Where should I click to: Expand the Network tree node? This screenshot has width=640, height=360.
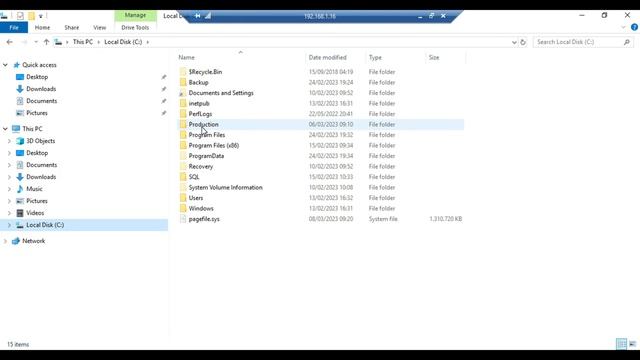5,241
